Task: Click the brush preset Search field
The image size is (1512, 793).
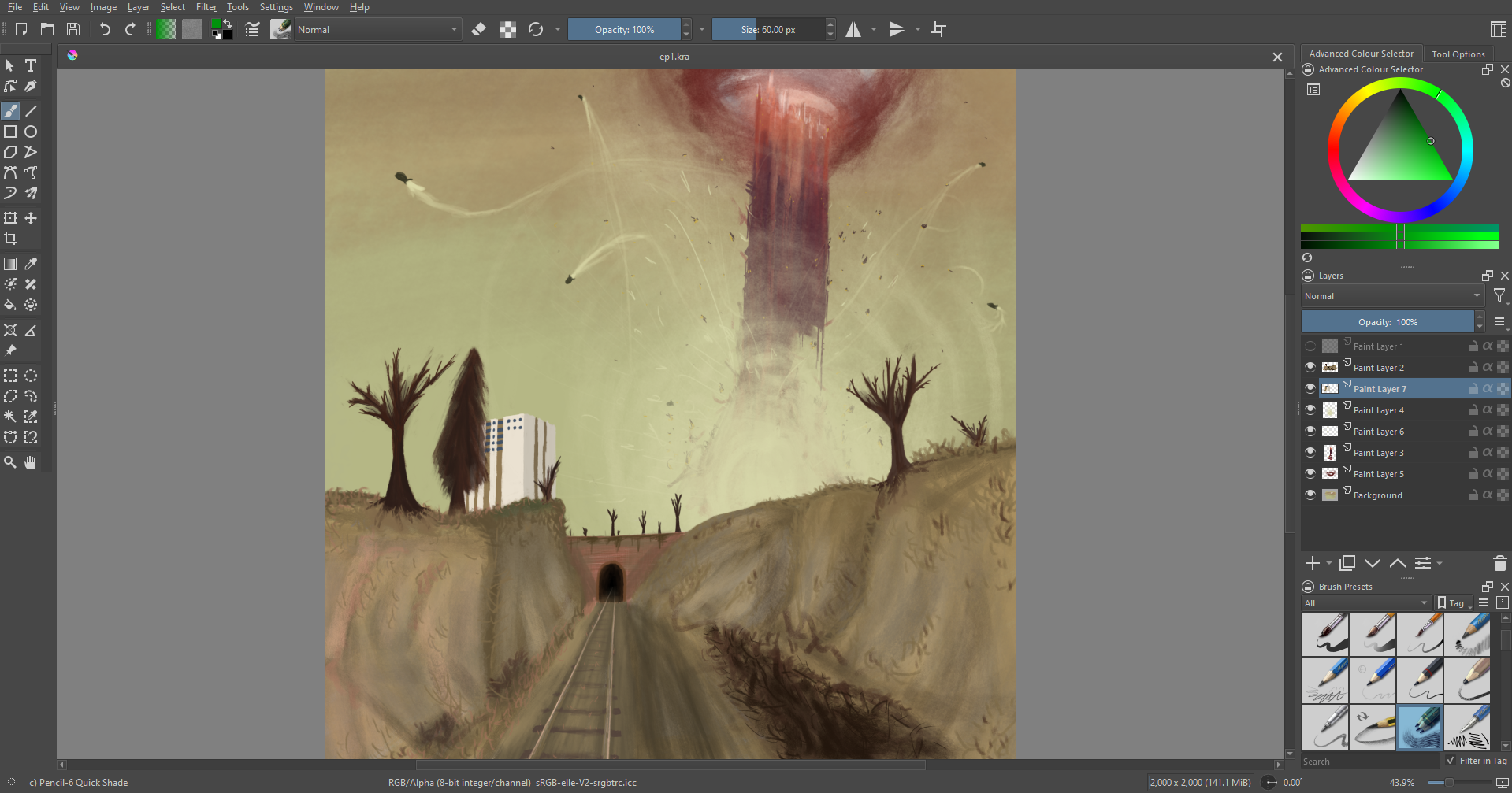Action: click(1369, 762)
